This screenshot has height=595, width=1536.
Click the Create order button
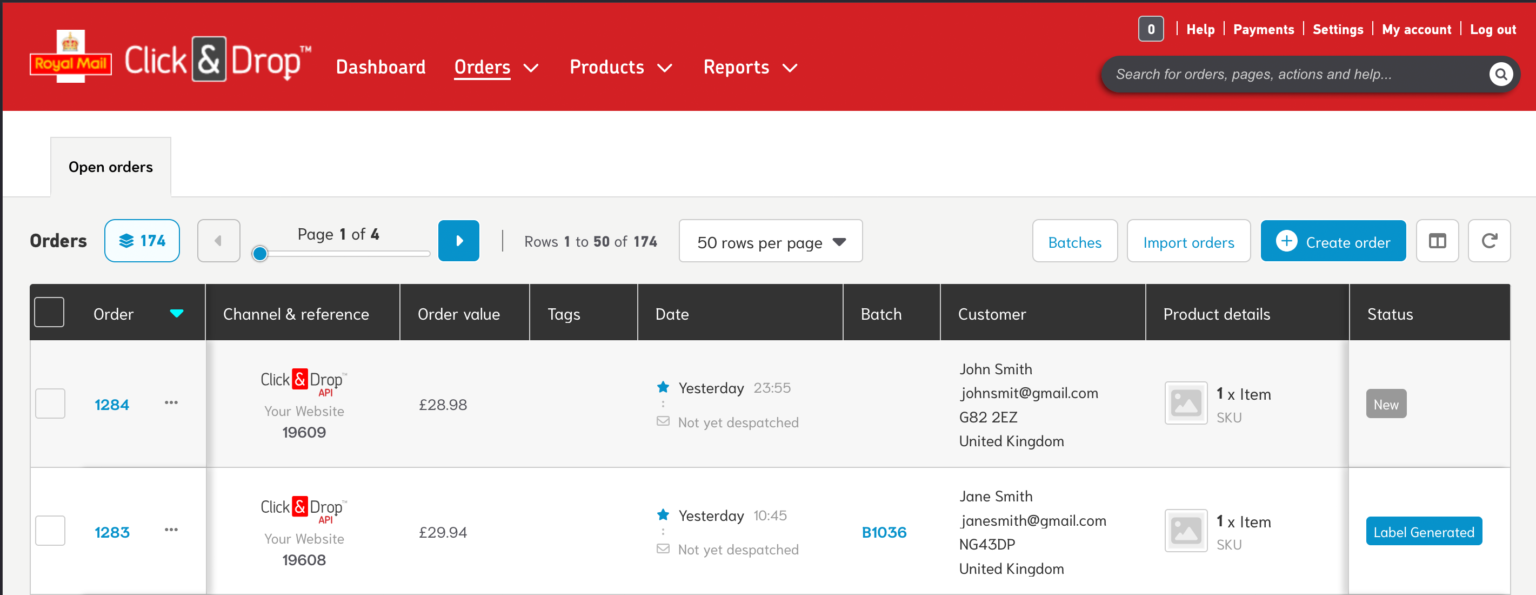pyautogui.click(x=1332, y=242)
